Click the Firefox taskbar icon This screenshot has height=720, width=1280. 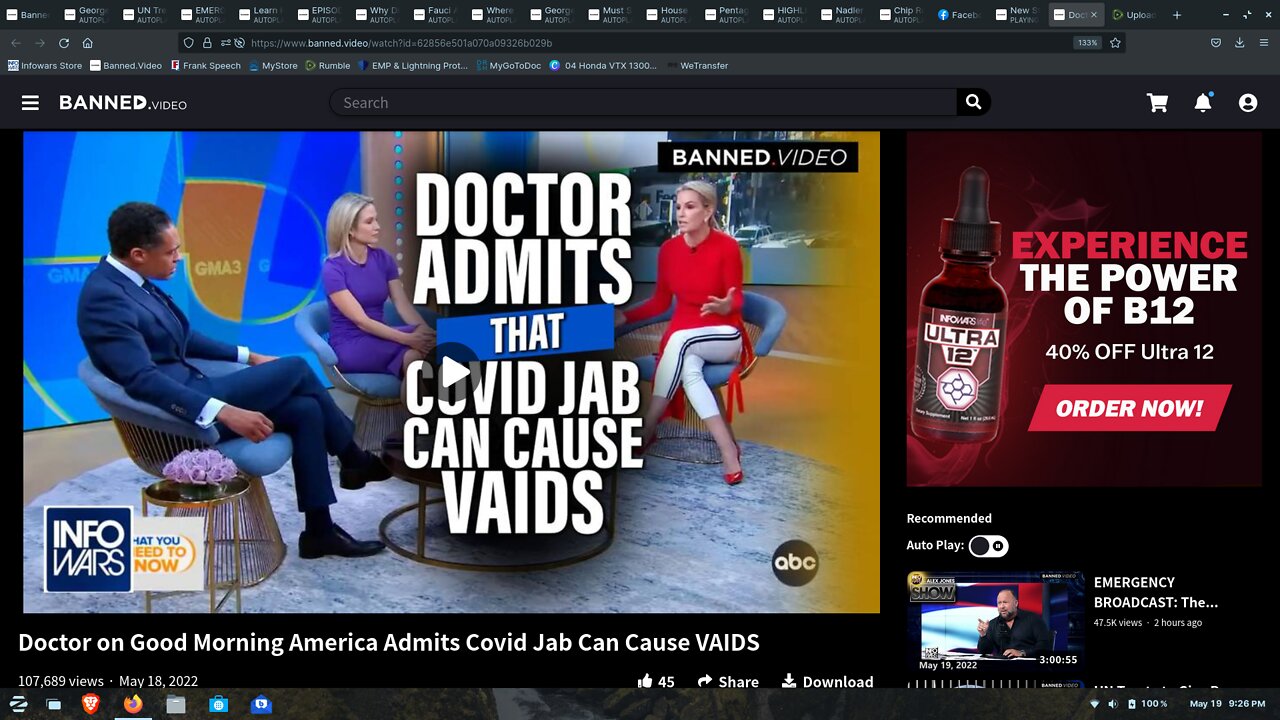[133, 704]
